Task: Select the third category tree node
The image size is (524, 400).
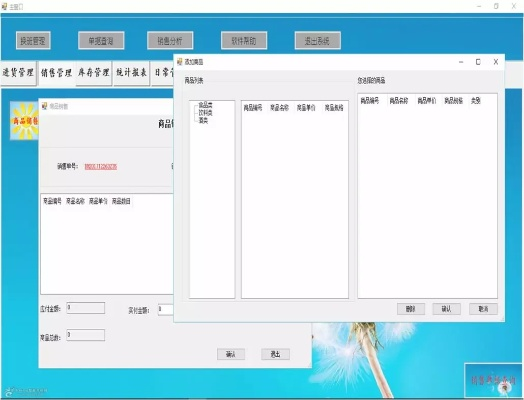Action: [x=203, y=120]
